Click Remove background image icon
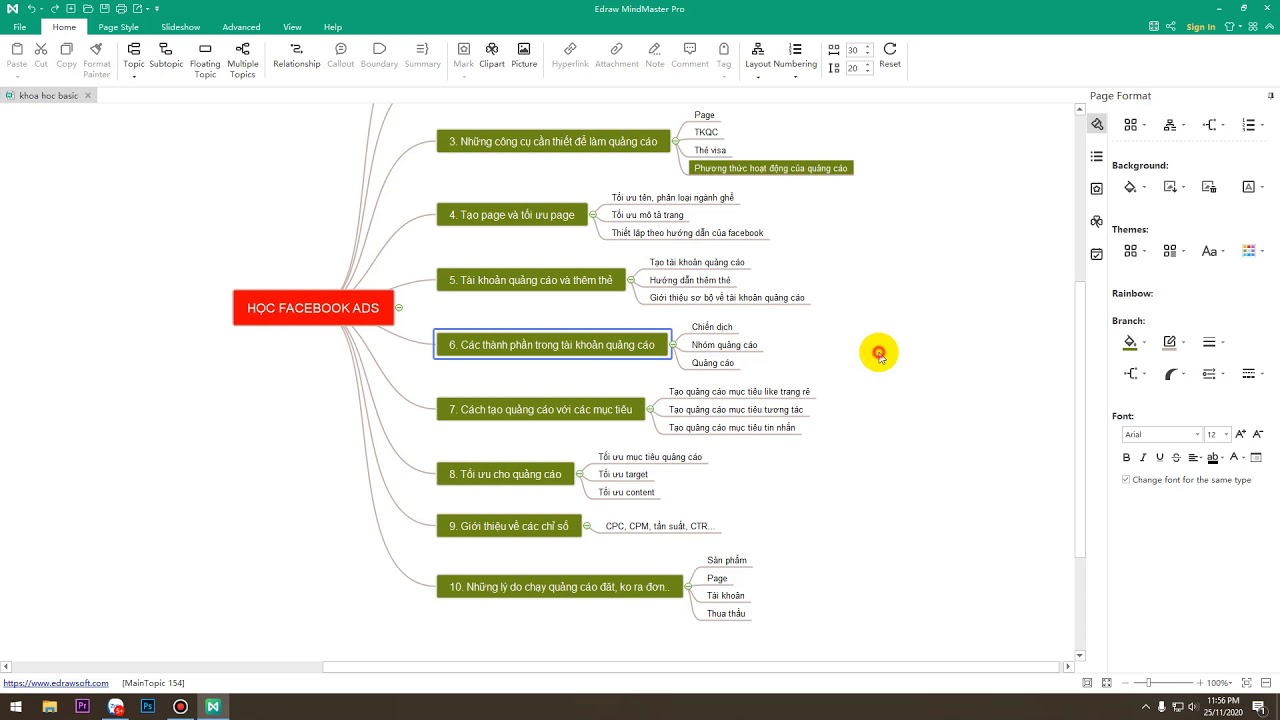 1209,187
